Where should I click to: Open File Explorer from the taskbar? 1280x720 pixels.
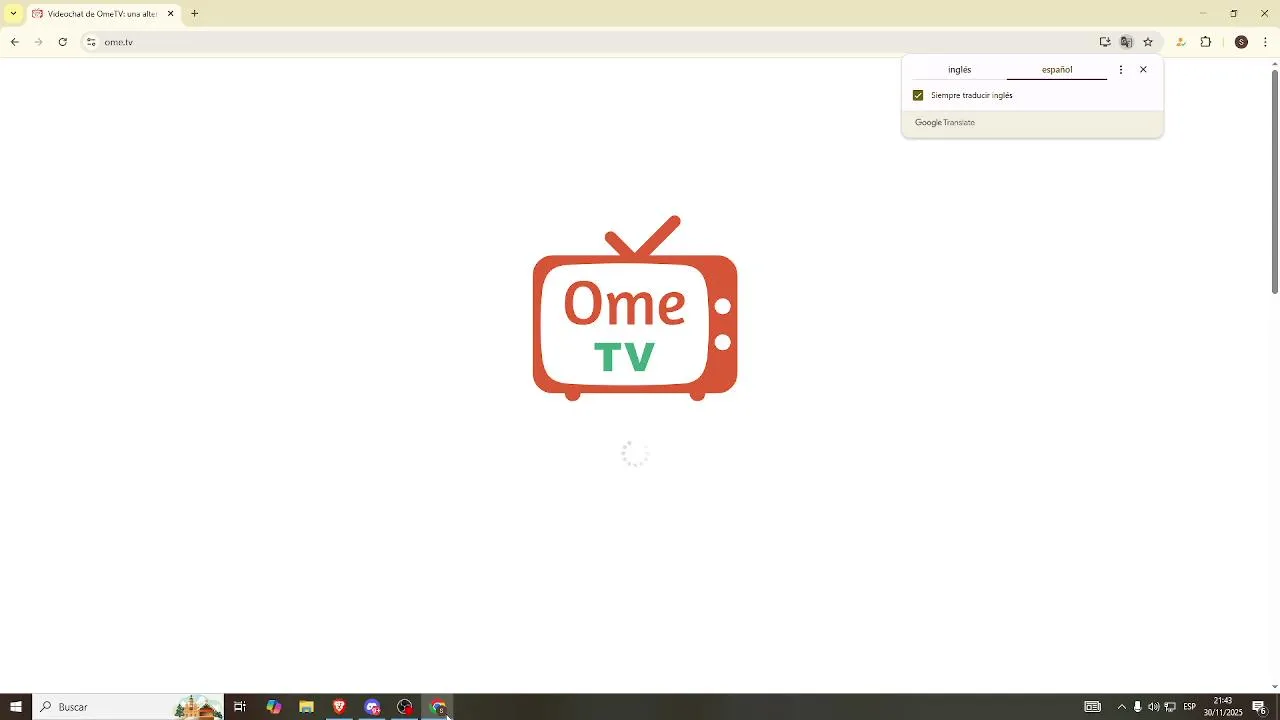(x=307, y=707)
